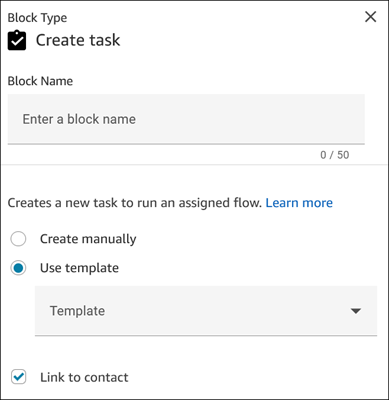
Task: Open the Template dropdown
Action: pos(206,311)
